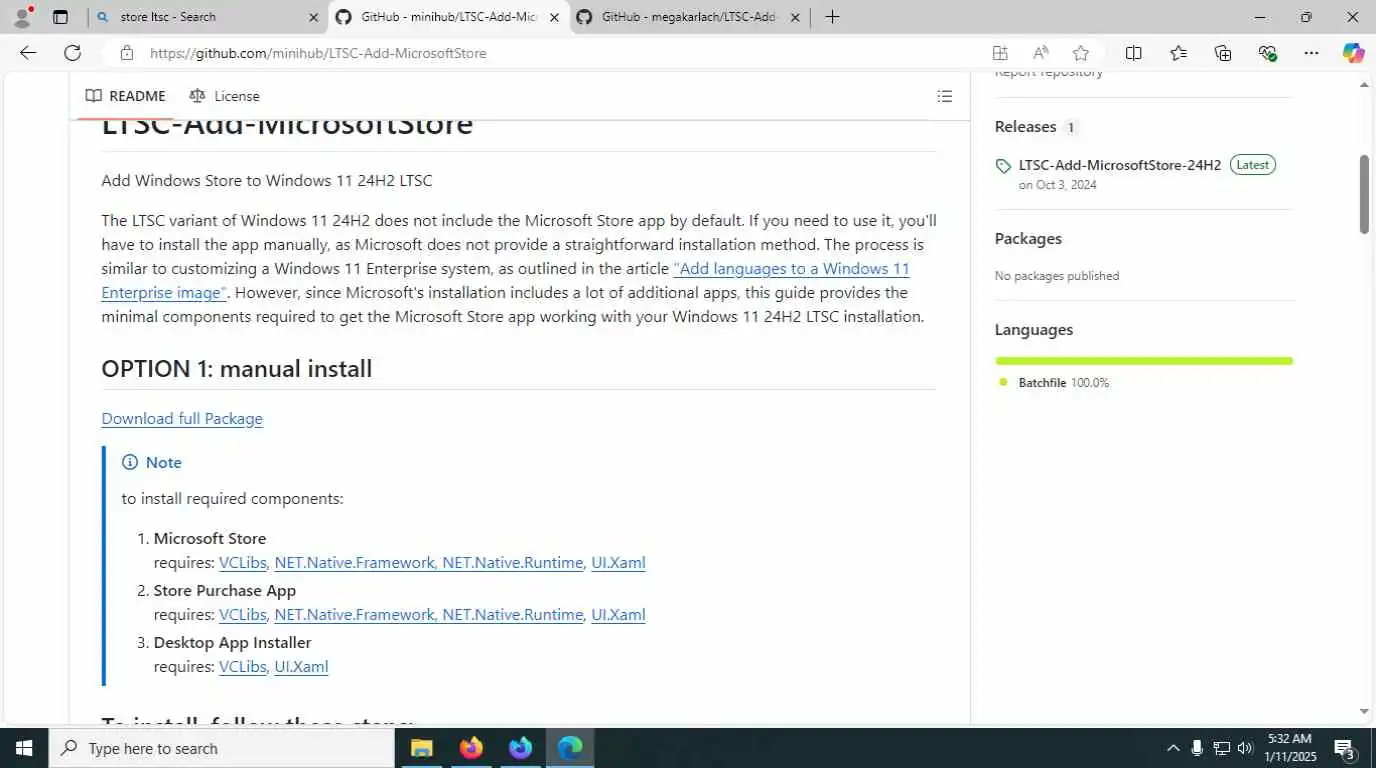Open the Releases section heading
The height and width of the screenshot is (768, 1376).
(1025, 126)
